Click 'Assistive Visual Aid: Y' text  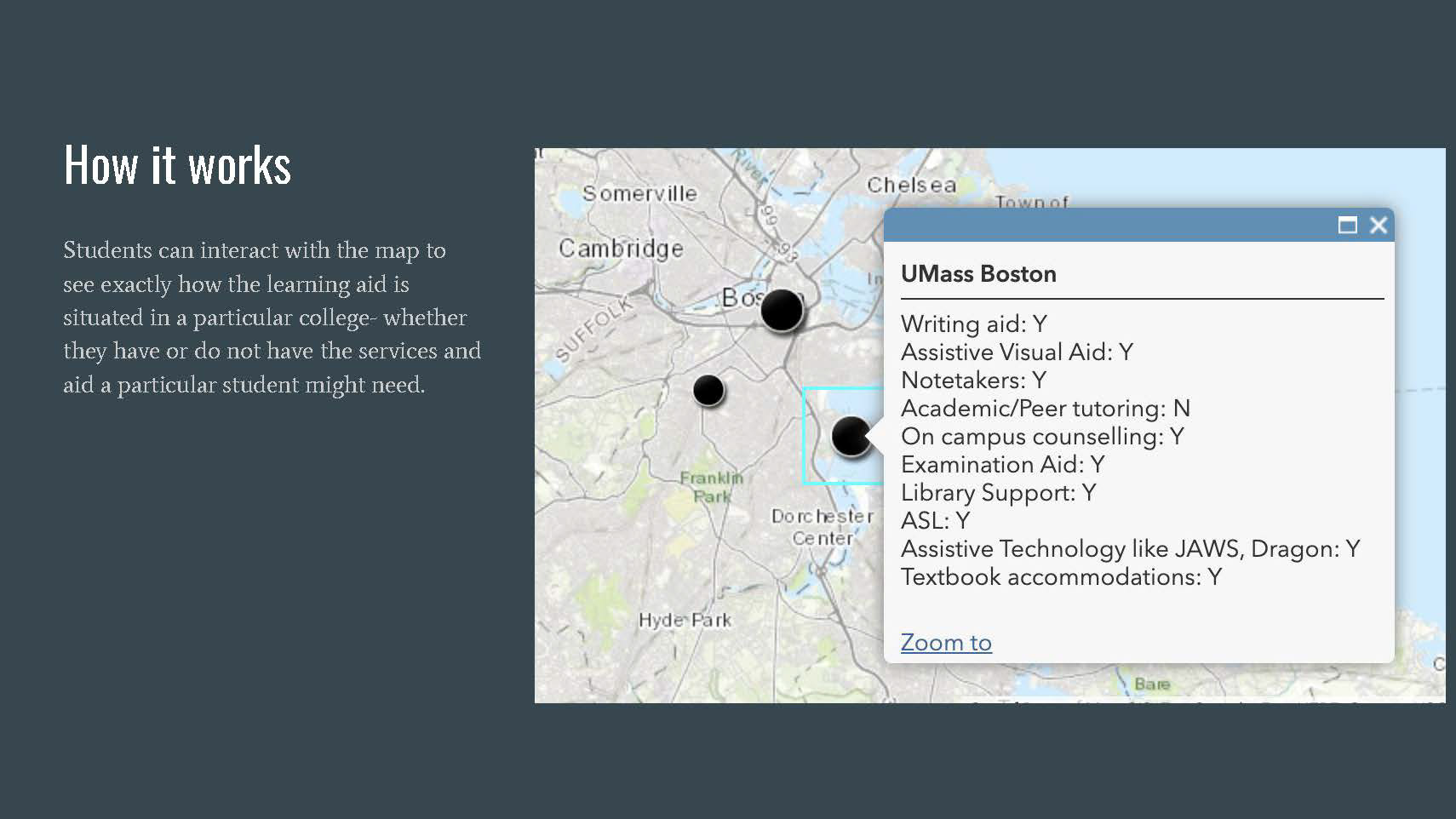1017,352
